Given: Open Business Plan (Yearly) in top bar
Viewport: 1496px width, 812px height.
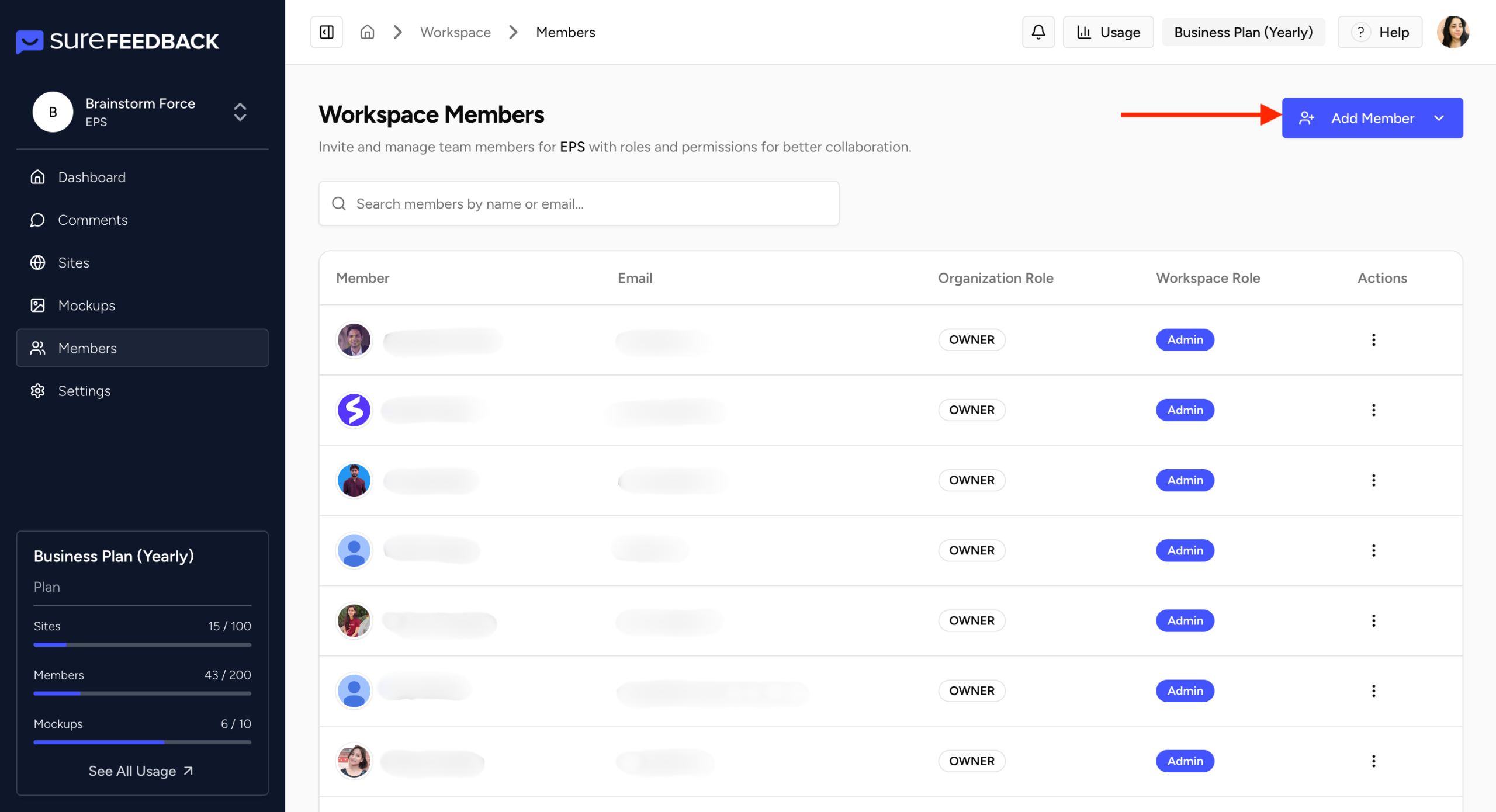Looking at the screenshot, I should pos(1243,32).
